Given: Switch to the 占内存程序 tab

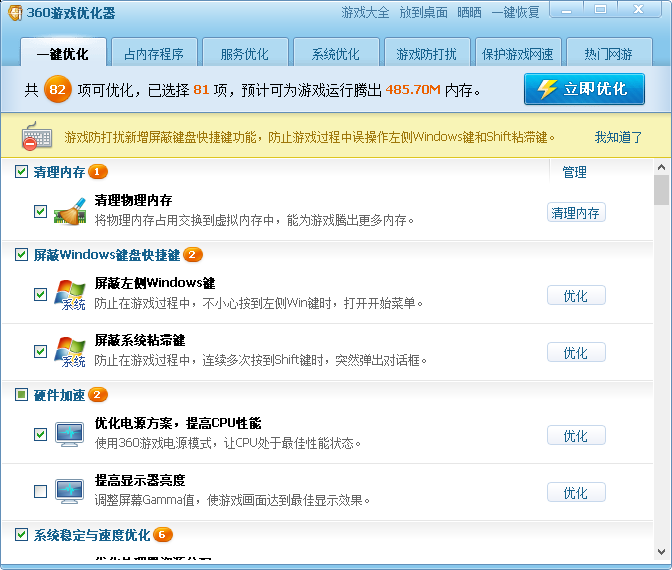Looking at the screenshot, I should (x=154, y=53).
